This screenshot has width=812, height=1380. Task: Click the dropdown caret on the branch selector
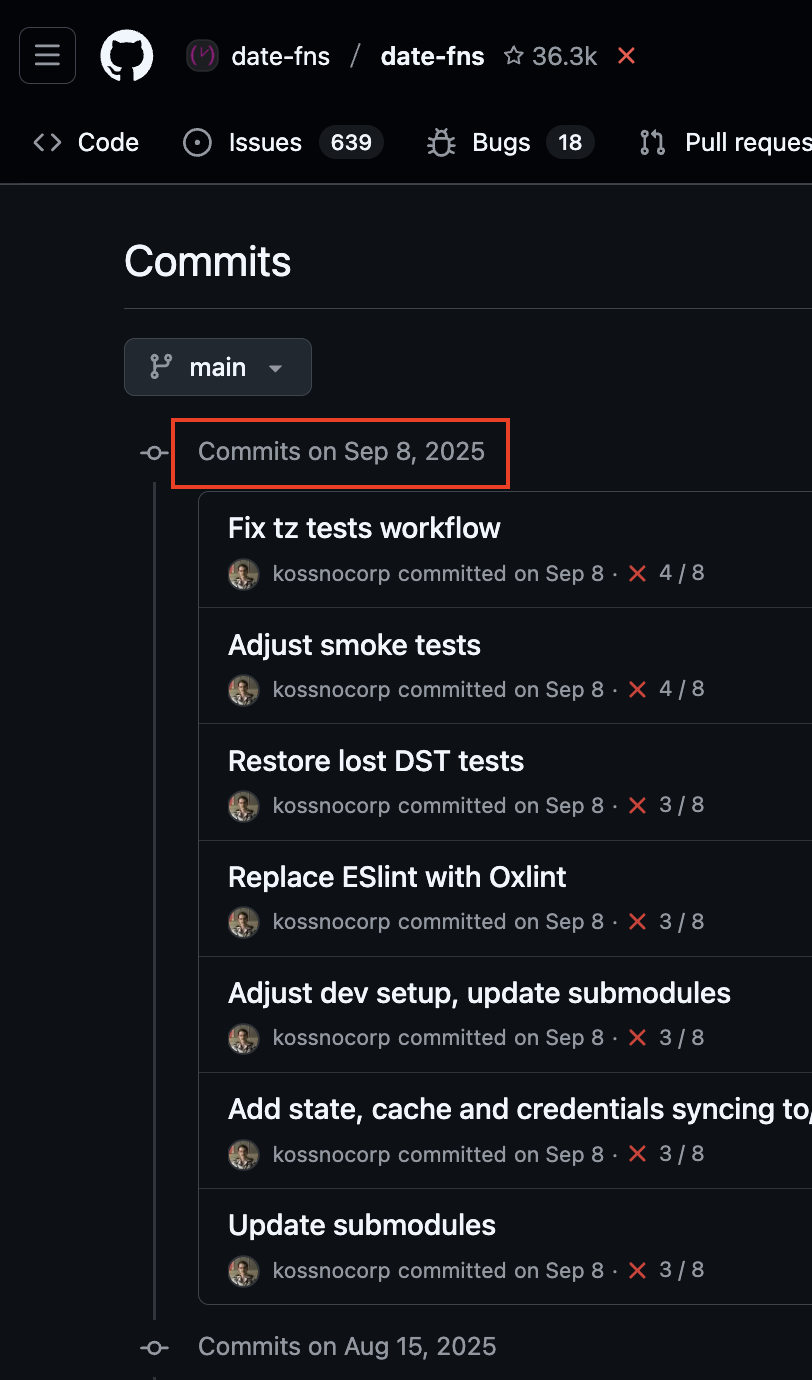click(276, 368)
